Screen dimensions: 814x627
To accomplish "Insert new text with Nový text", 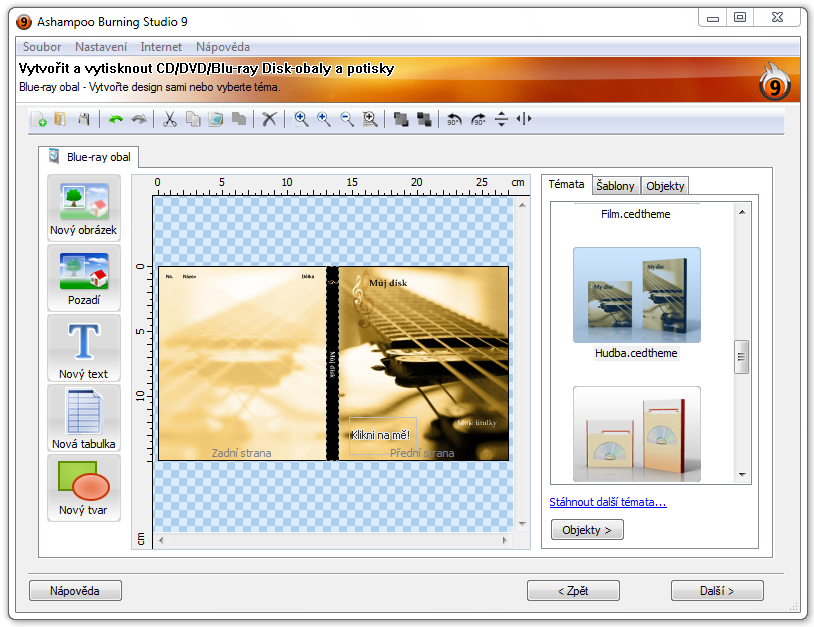I will pos(84,348).
